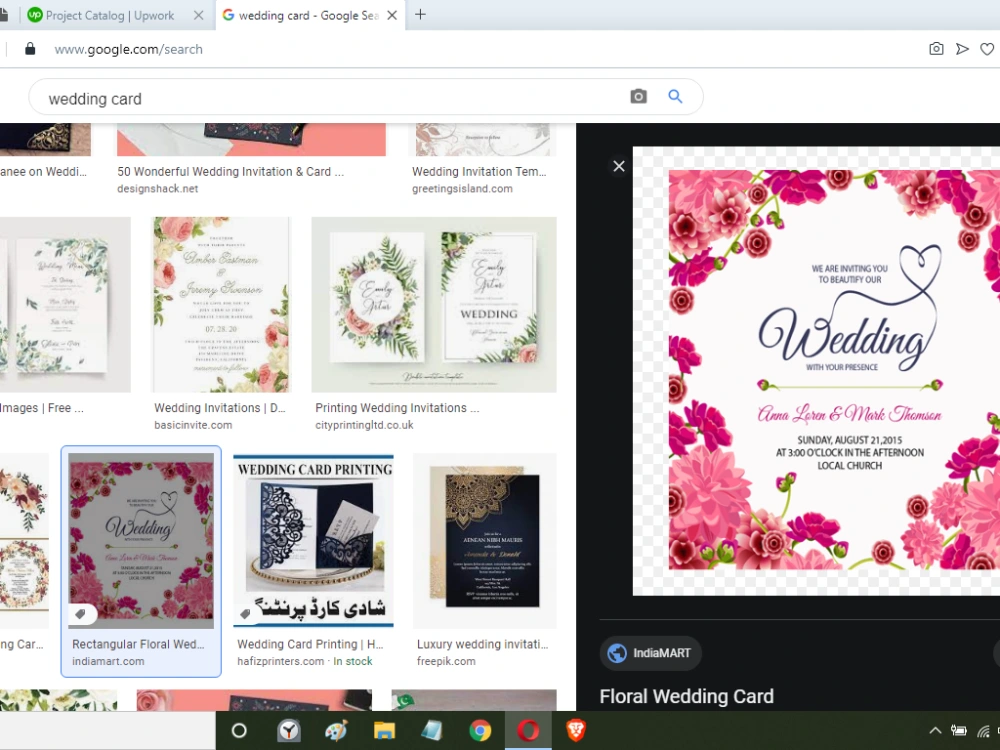The image size is (1000, 750).
Task: Open the notepad-style app on taskbar
Action: click(432, 730)
